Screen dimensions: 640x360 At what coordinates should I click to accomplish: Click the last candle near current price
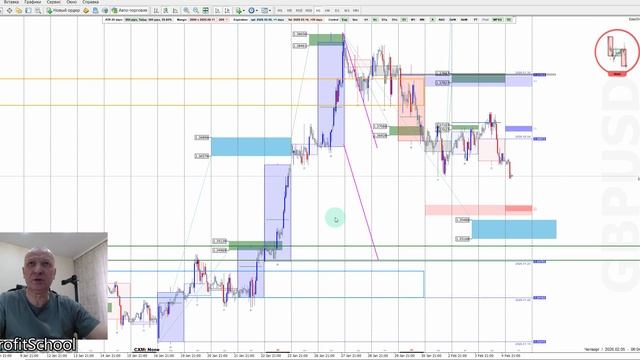pyautogui.click(x=510, y=171)
